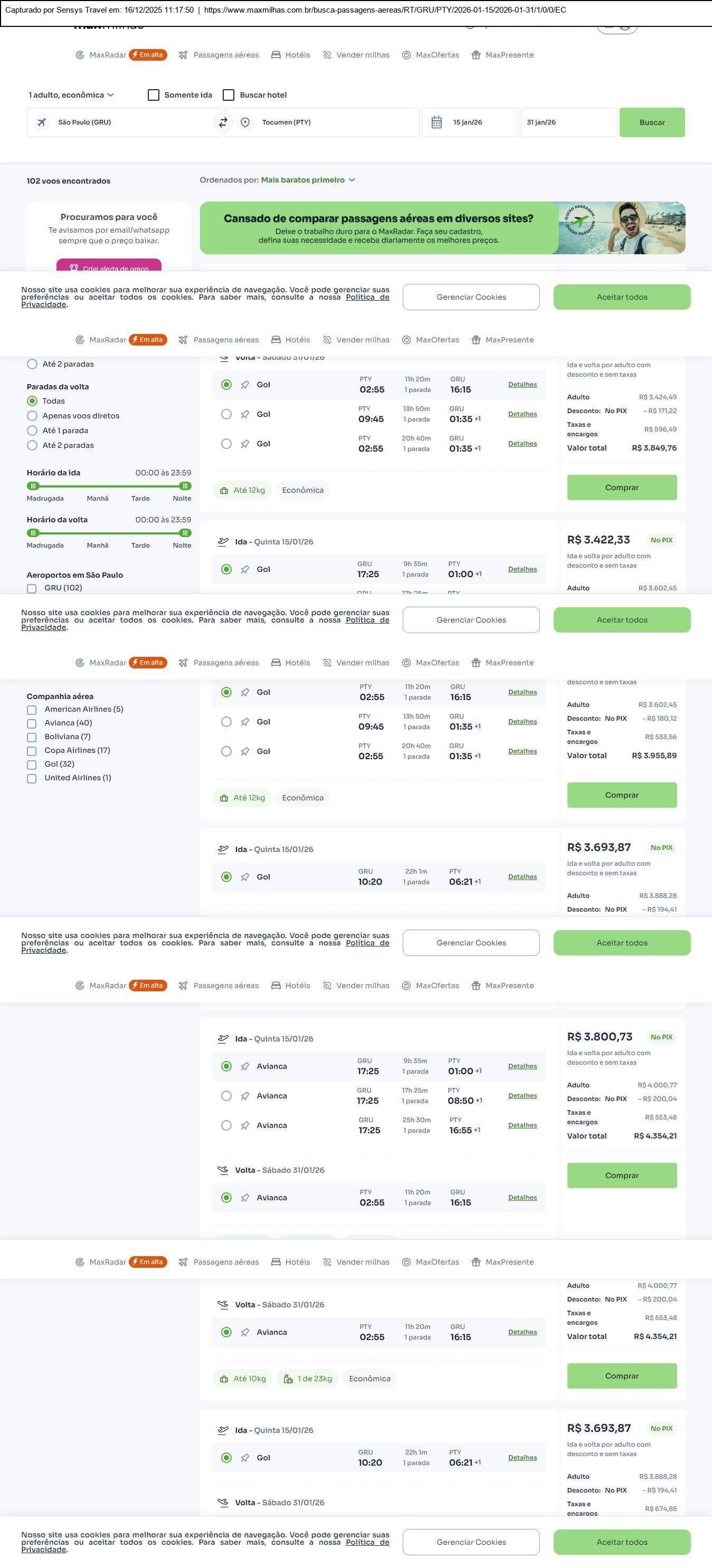Expand the Mais baratos primeiro sort menu

pyautogui.click(x=308, y=180)
